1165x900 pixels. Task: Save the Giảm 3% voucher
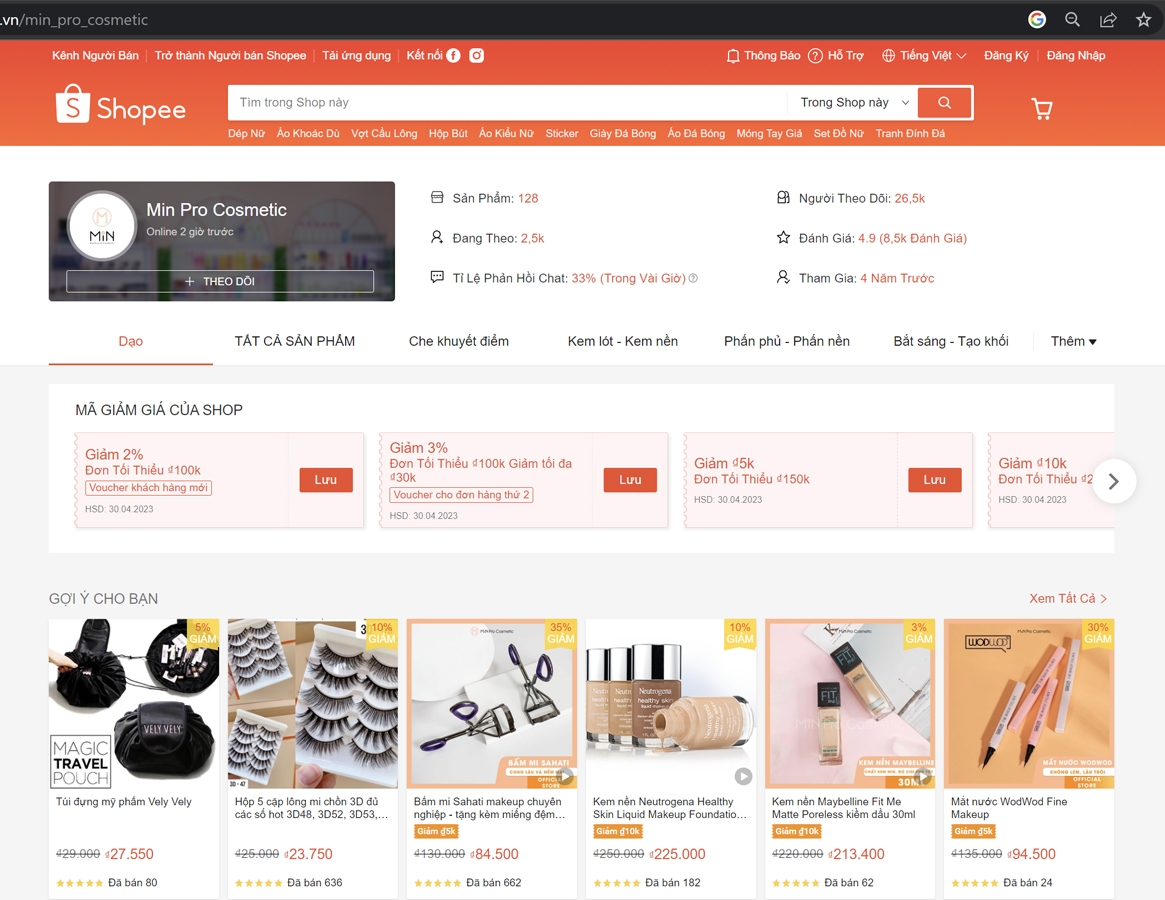[x=630, y=480]
